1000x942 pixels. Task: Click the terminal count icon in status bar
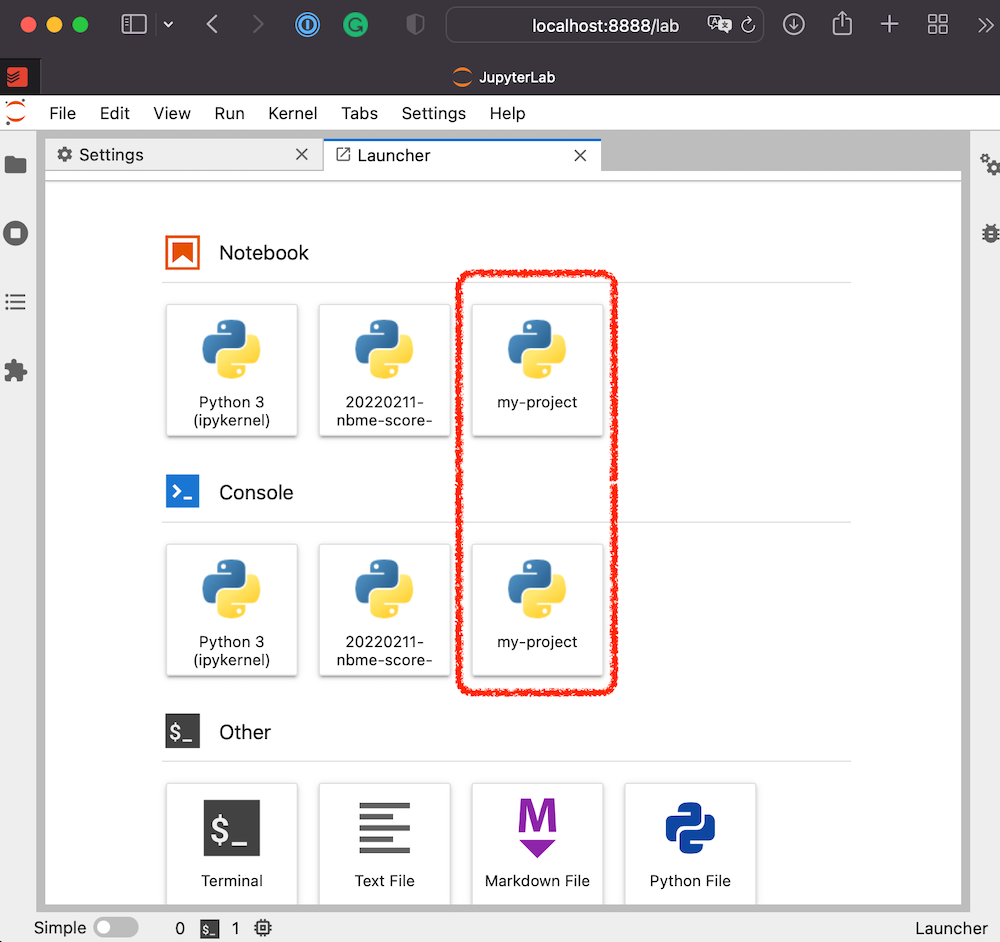(x=209, y=929)
